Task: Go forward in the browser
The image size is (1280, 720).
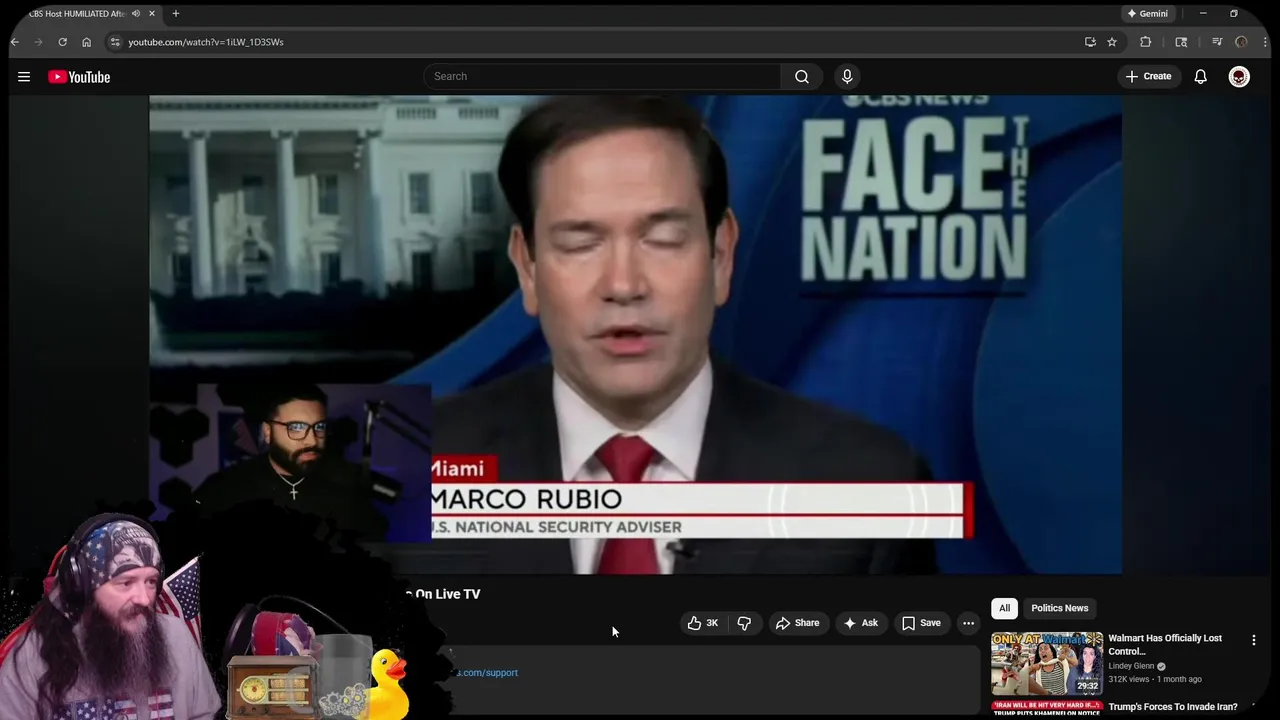Action: [39, 42]
